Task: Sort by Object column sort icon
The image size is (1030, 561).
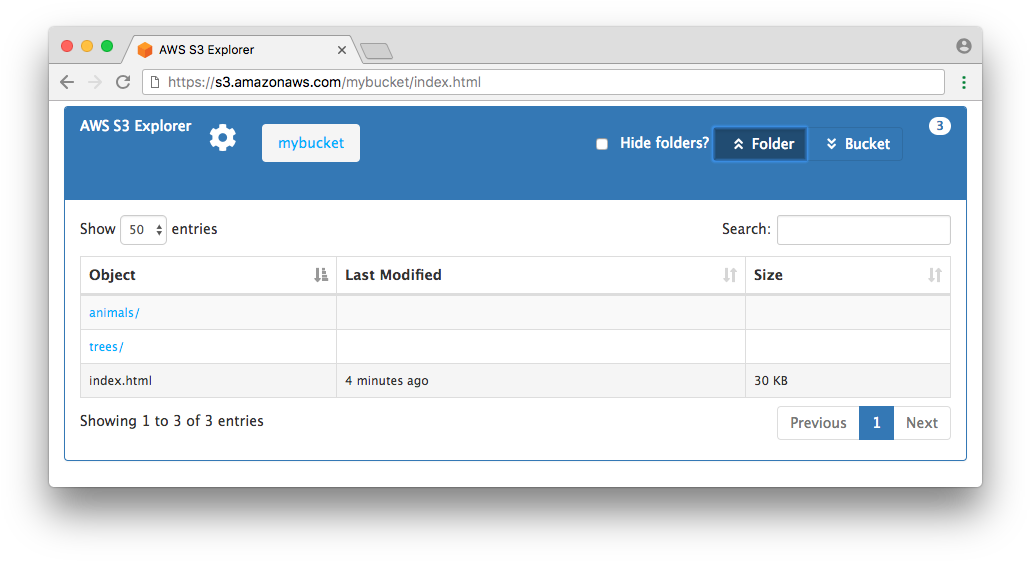Action: pyautogui.click(x=321, y=275)
